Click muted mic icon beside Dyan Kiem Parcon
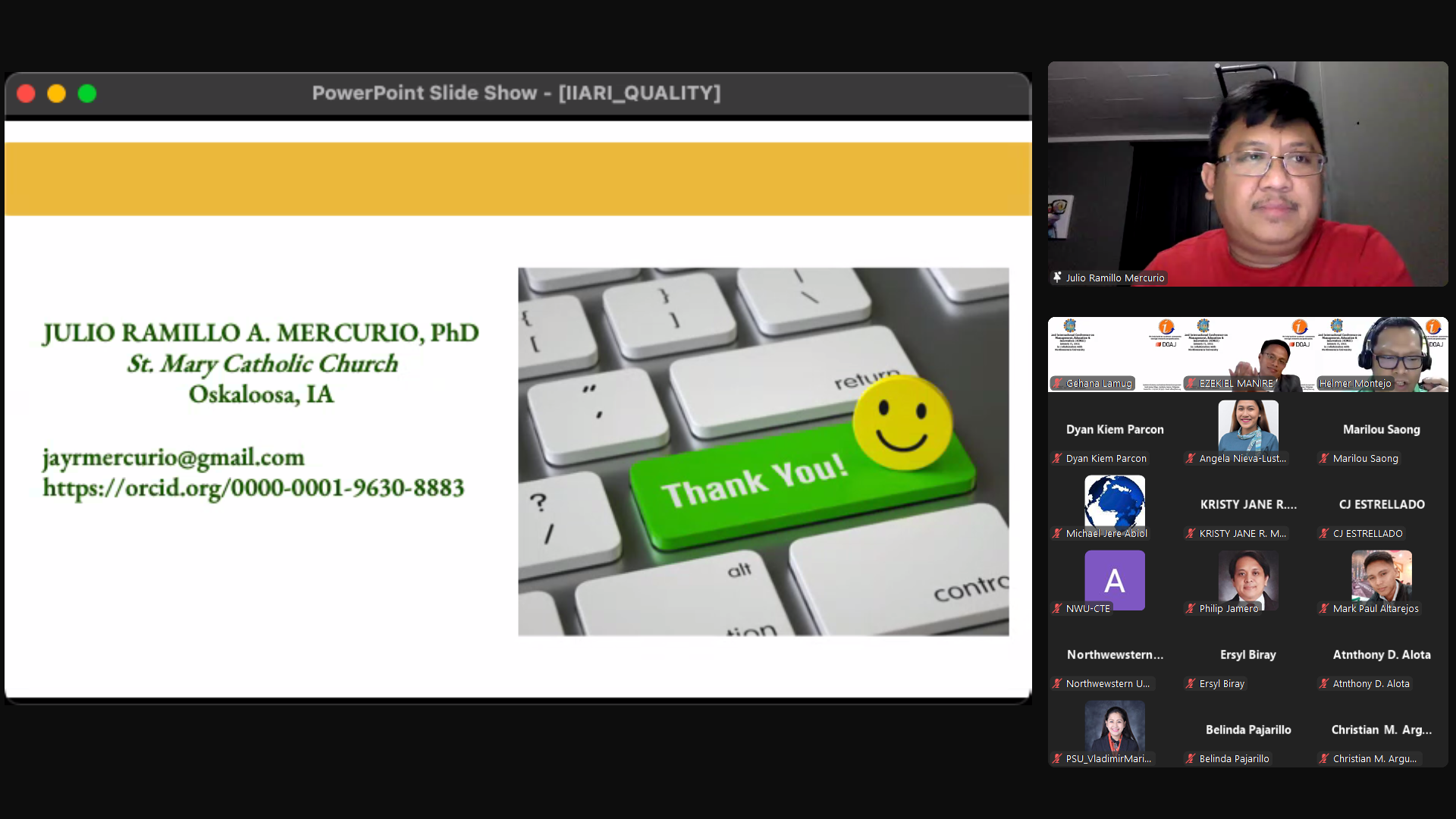1456x819 pixels. tap(1057, 458)
